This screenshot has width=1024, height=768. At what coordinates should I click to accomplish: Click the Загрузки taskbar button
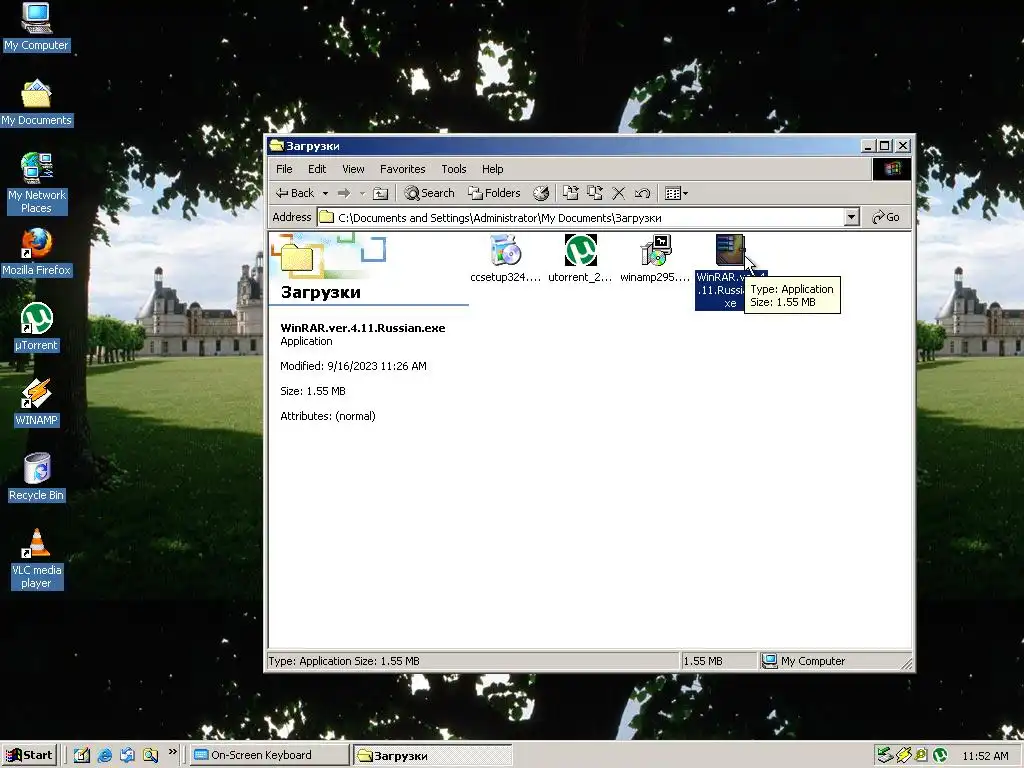(433, 756)
